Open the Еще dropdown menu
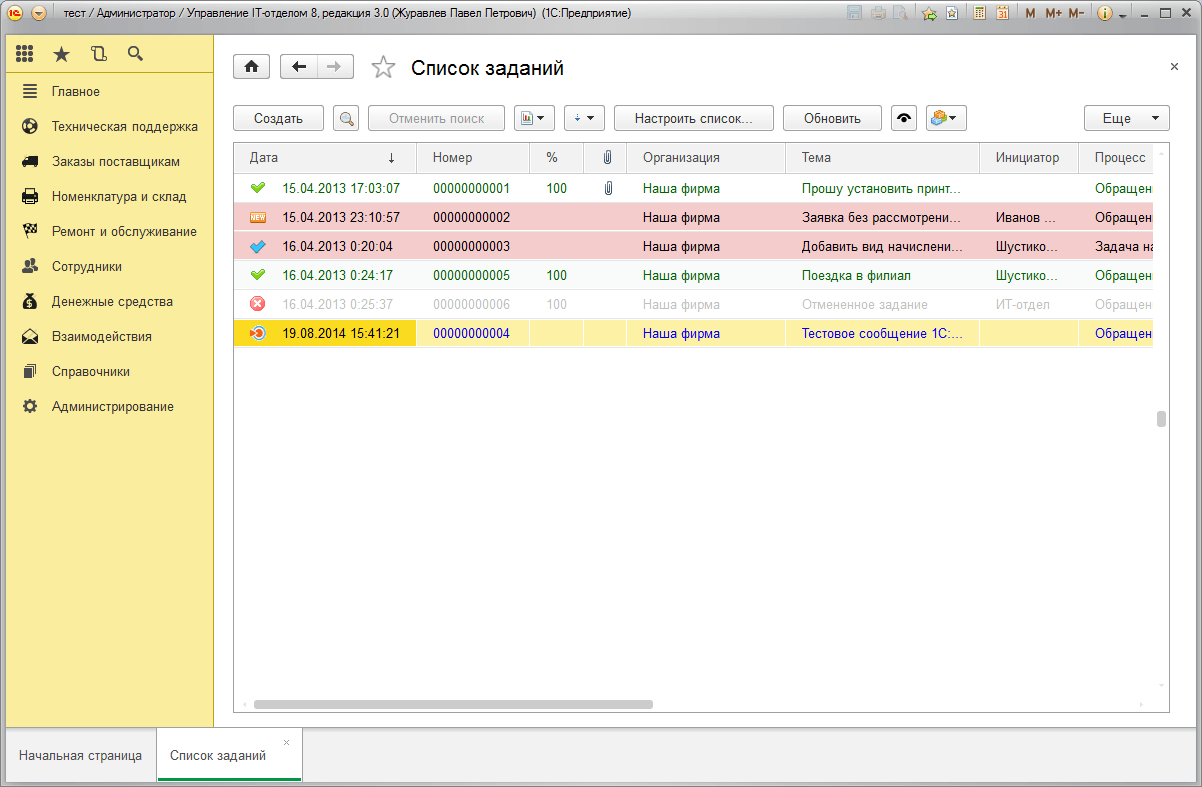Image resolution: width=1202 pixels, height=787 pixels. click(1127, 118)
